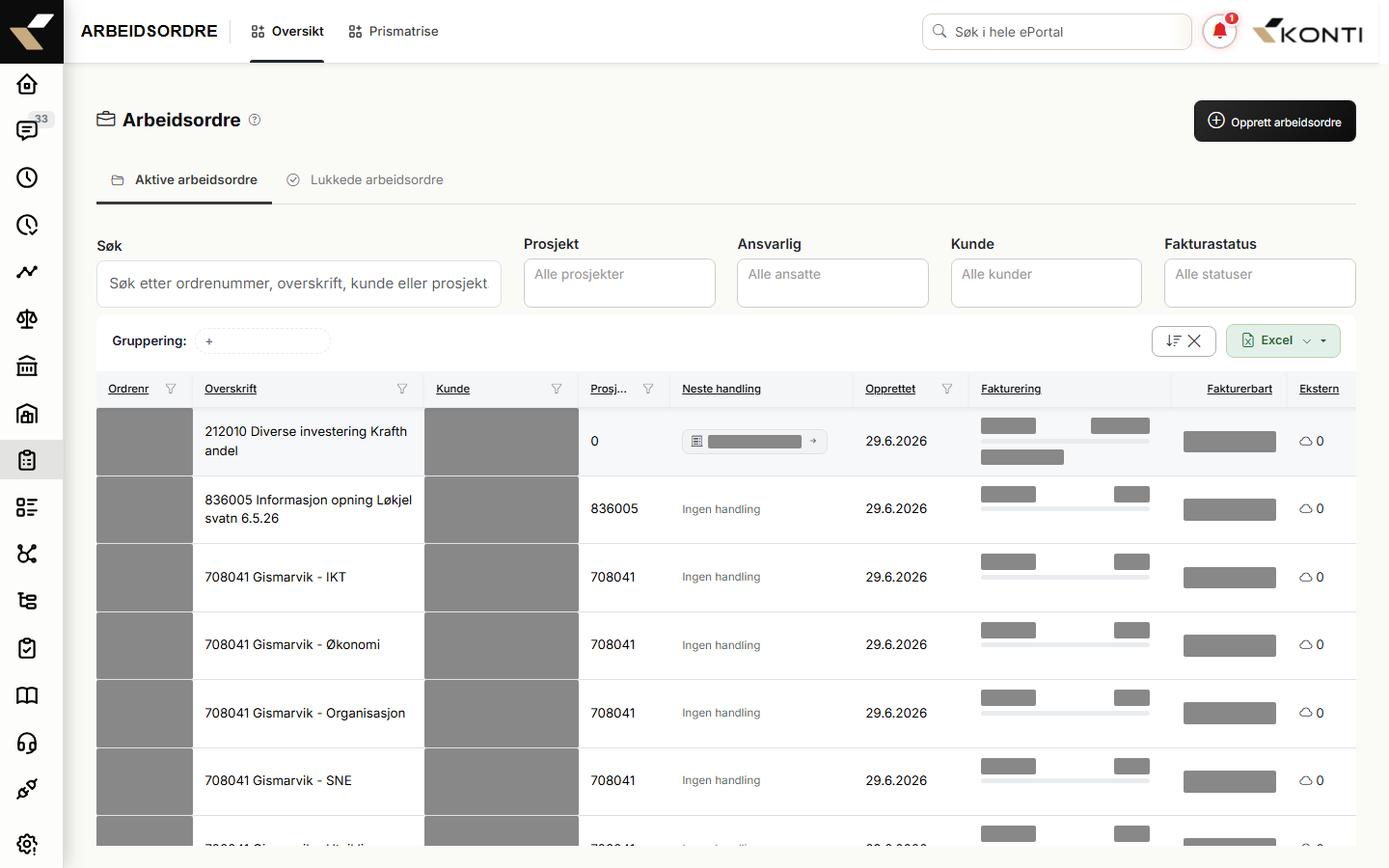This screenshot has height=868, width=1389.
Task: Open the clock icon in sidebar
Action: [x=27, y=177]
